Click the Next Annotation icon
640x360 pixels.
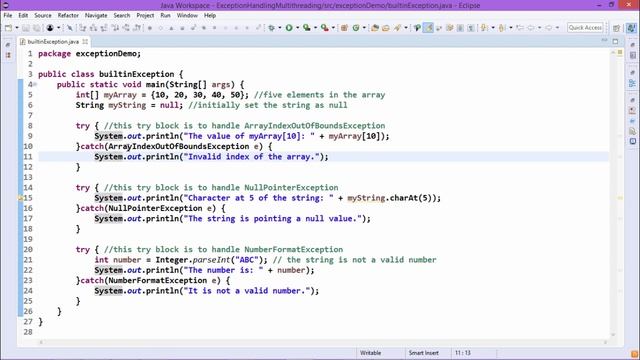coord(484,28)
